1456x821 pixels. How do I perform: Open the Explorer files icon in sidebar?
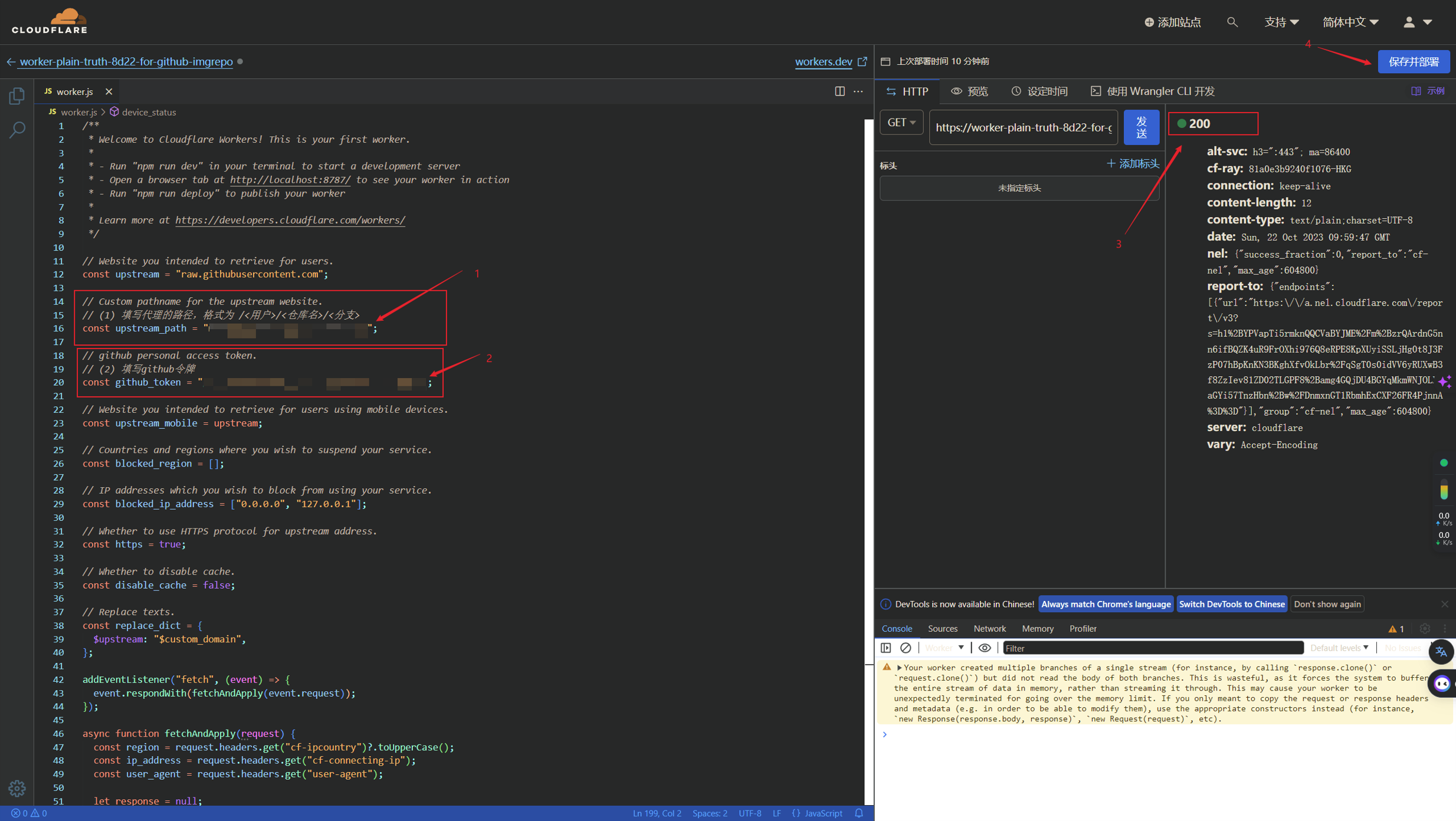coord(17,96)
